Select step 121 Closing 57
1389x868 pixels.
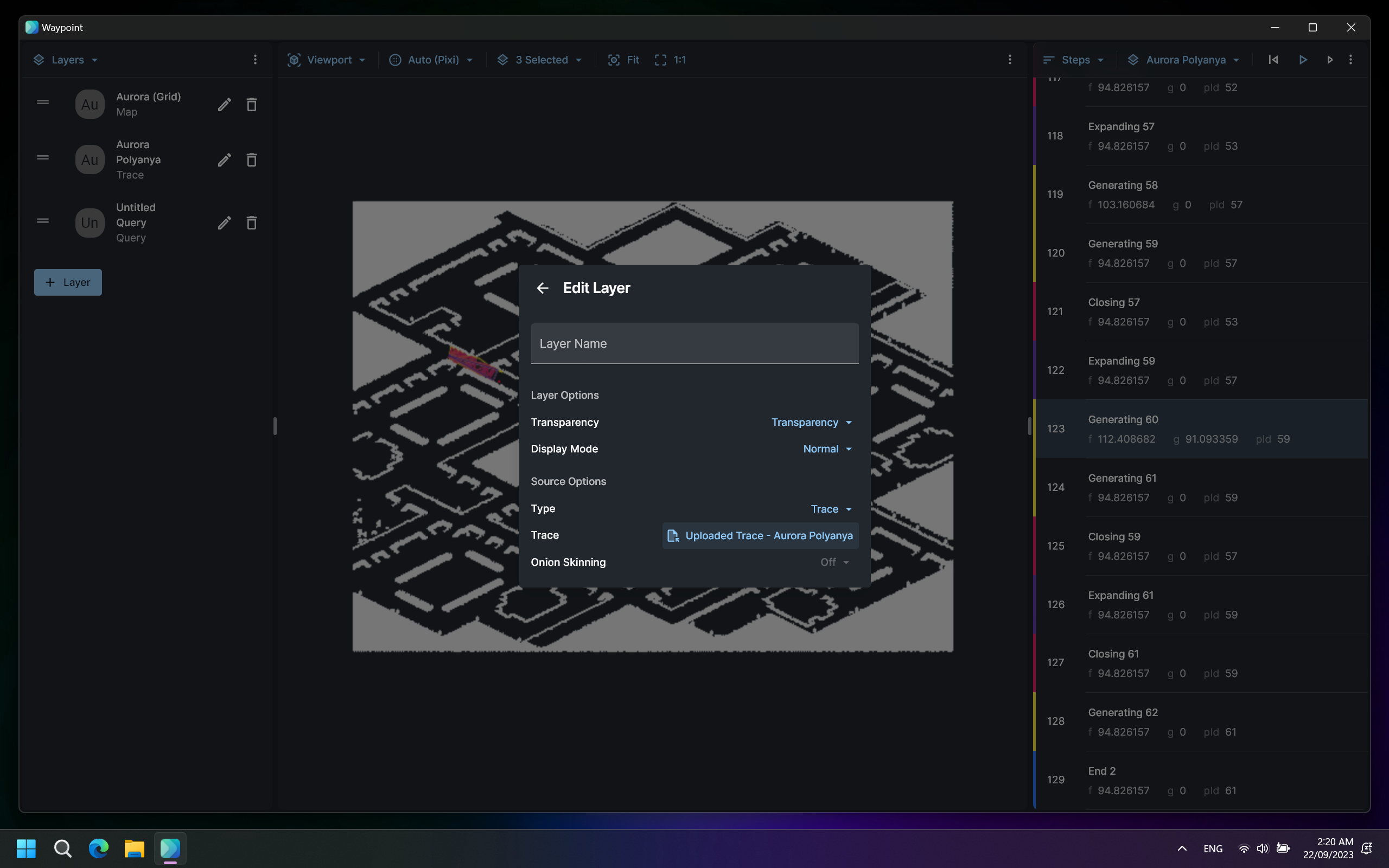[x=1202, y=312]
